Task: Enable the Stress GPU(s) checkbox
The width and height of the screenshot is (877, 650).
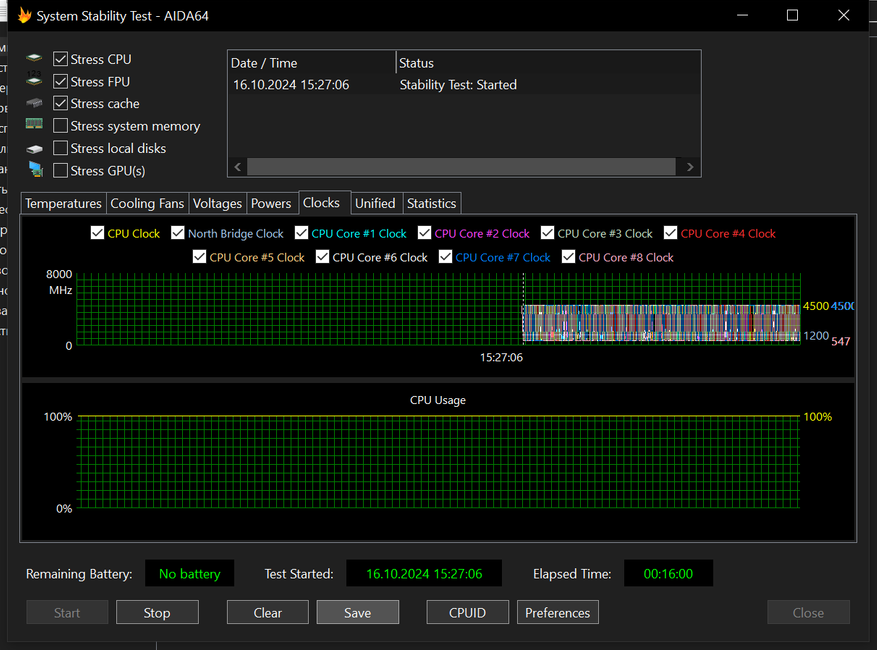Action: (61, 170)
